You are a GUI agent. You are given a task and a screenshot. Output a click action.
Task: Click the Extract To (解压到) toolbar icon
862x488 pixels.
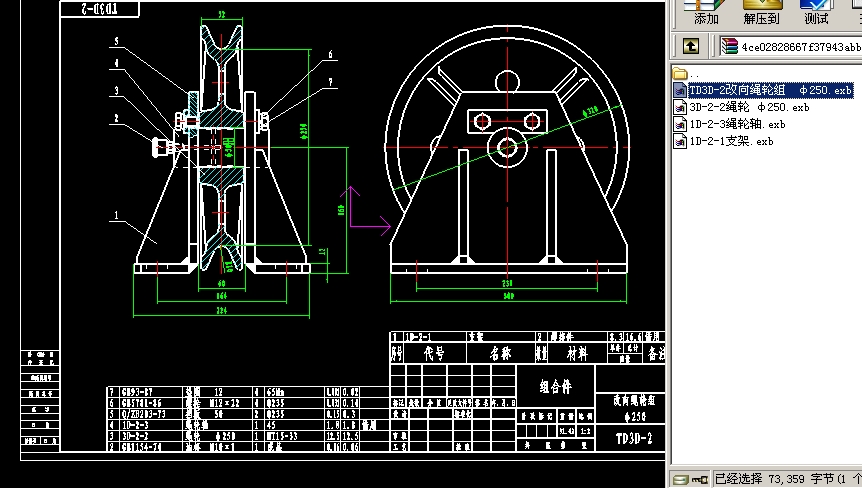coord(761,12)
